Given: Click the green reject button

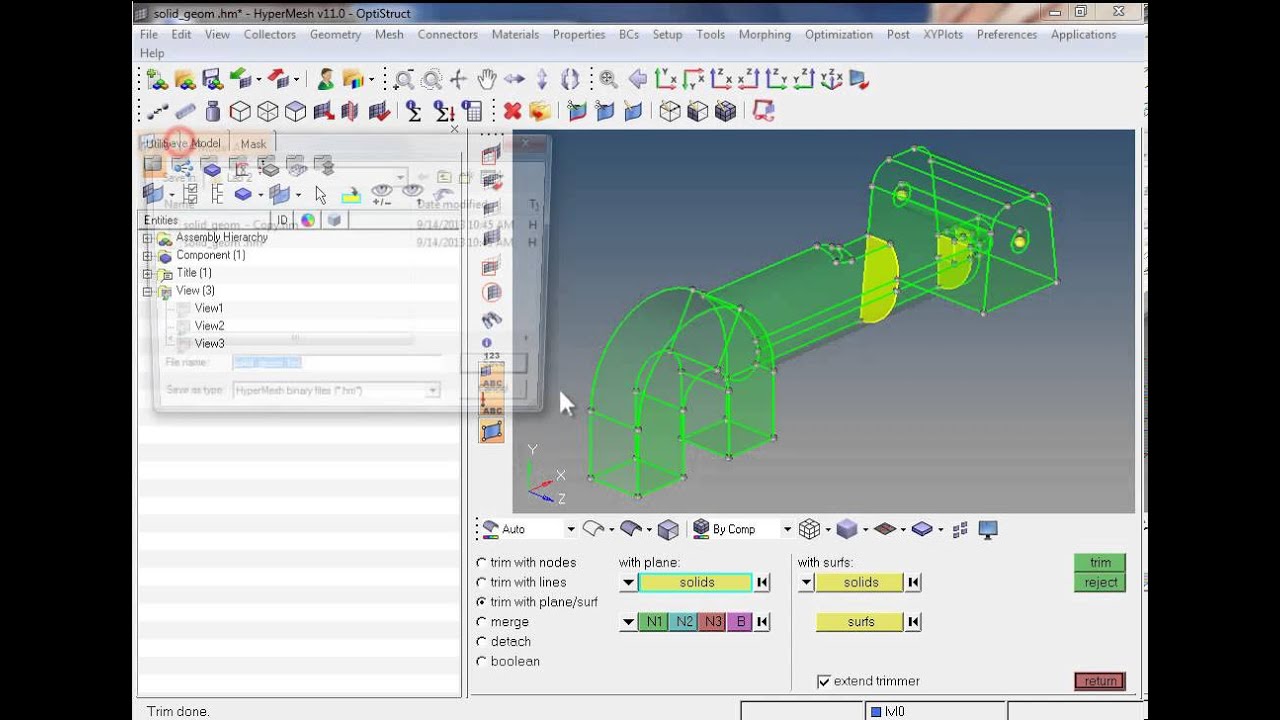Looking at the screenshot, I should [1100, 582].
